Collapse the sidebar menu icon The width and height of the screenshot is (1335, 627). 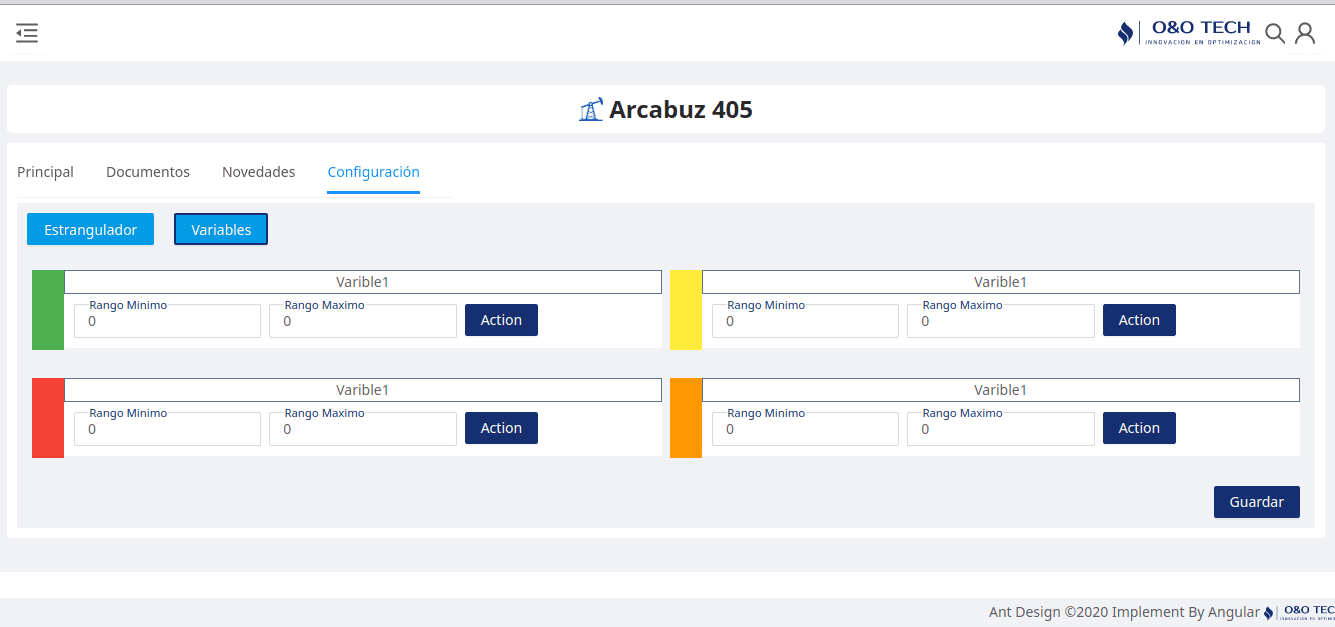point(27,33)
